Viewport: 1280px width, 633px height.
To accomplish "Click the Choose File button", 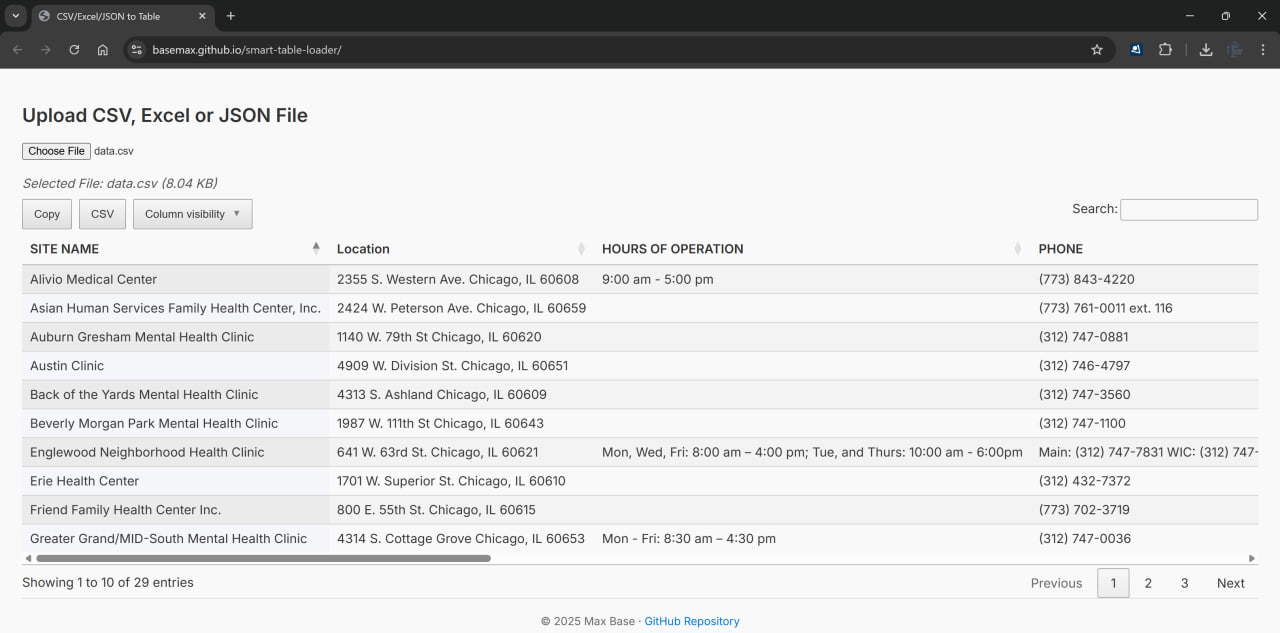I will click(56, 151).
